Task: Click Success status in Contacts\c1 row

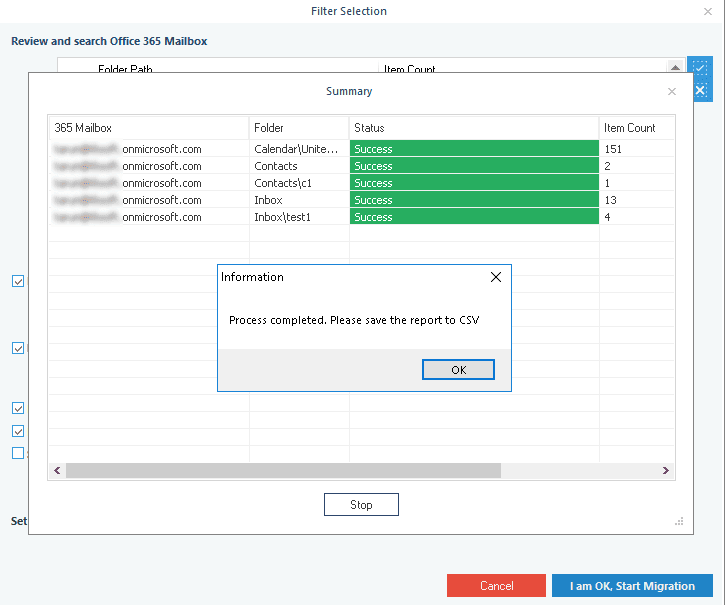Action: [474, 183]
